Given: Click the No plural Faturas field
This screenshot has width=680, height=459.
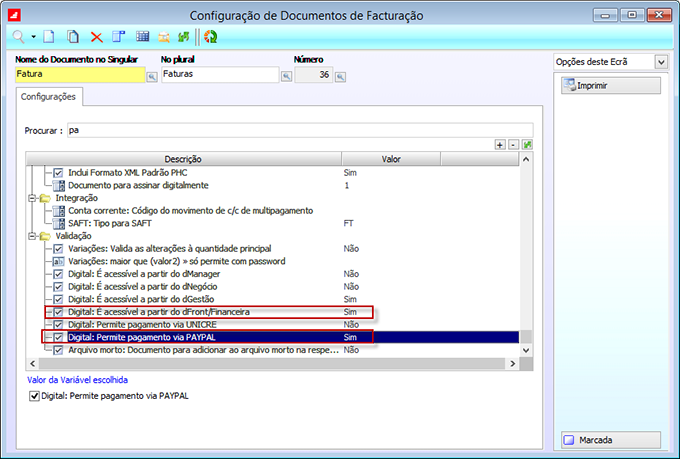Looking at the screenshot, I should click(220, 74).
